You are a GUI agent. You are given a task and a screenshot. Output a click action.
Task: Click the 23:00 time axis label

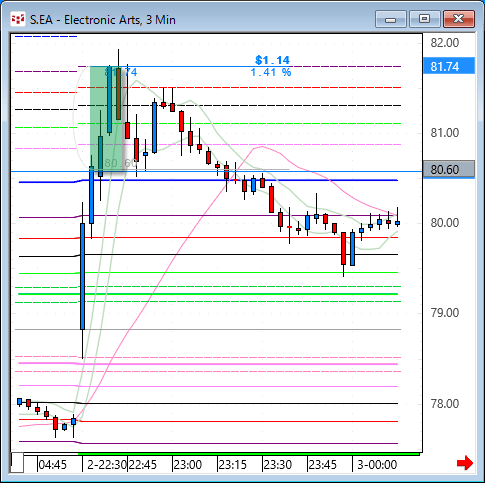(x=188, y=464)
